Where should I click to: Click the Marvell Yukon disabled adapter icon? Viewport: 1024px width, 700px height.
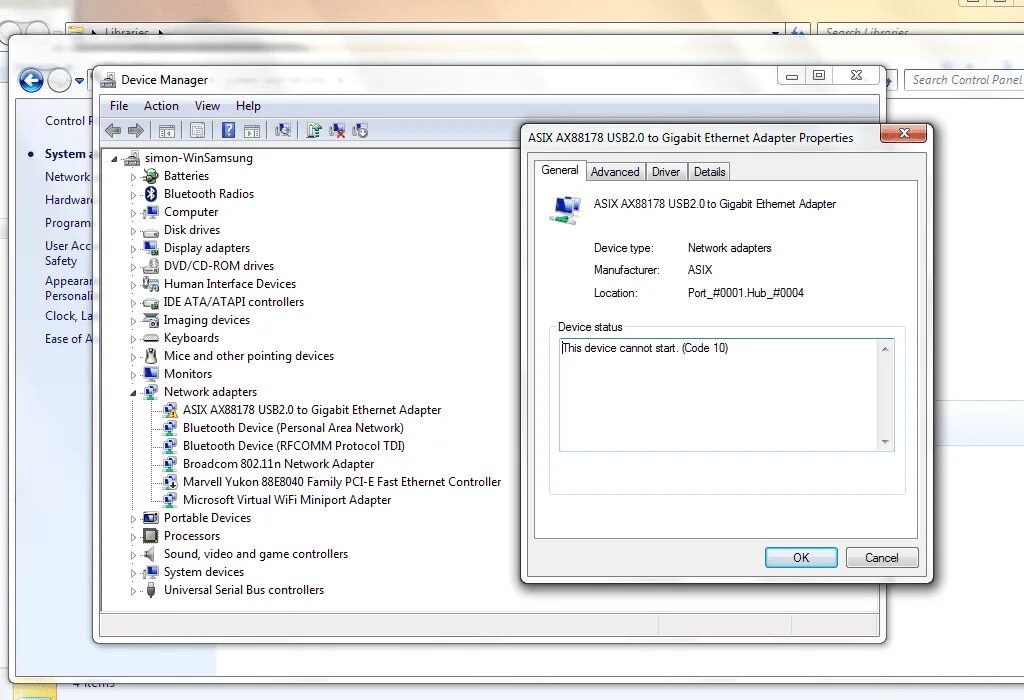pos(170,482)
